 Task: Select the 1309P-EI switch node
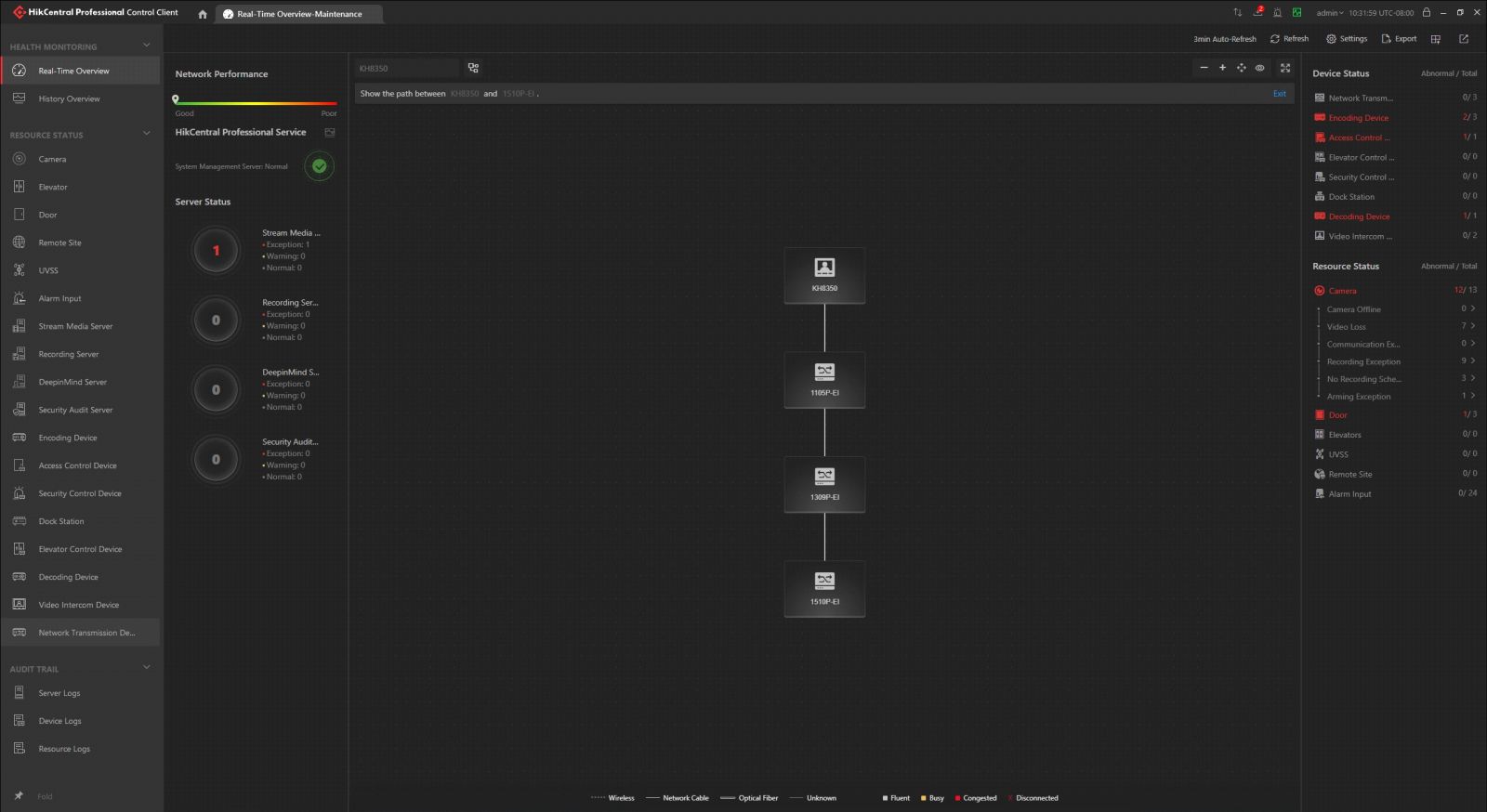(x=824, y=483)
